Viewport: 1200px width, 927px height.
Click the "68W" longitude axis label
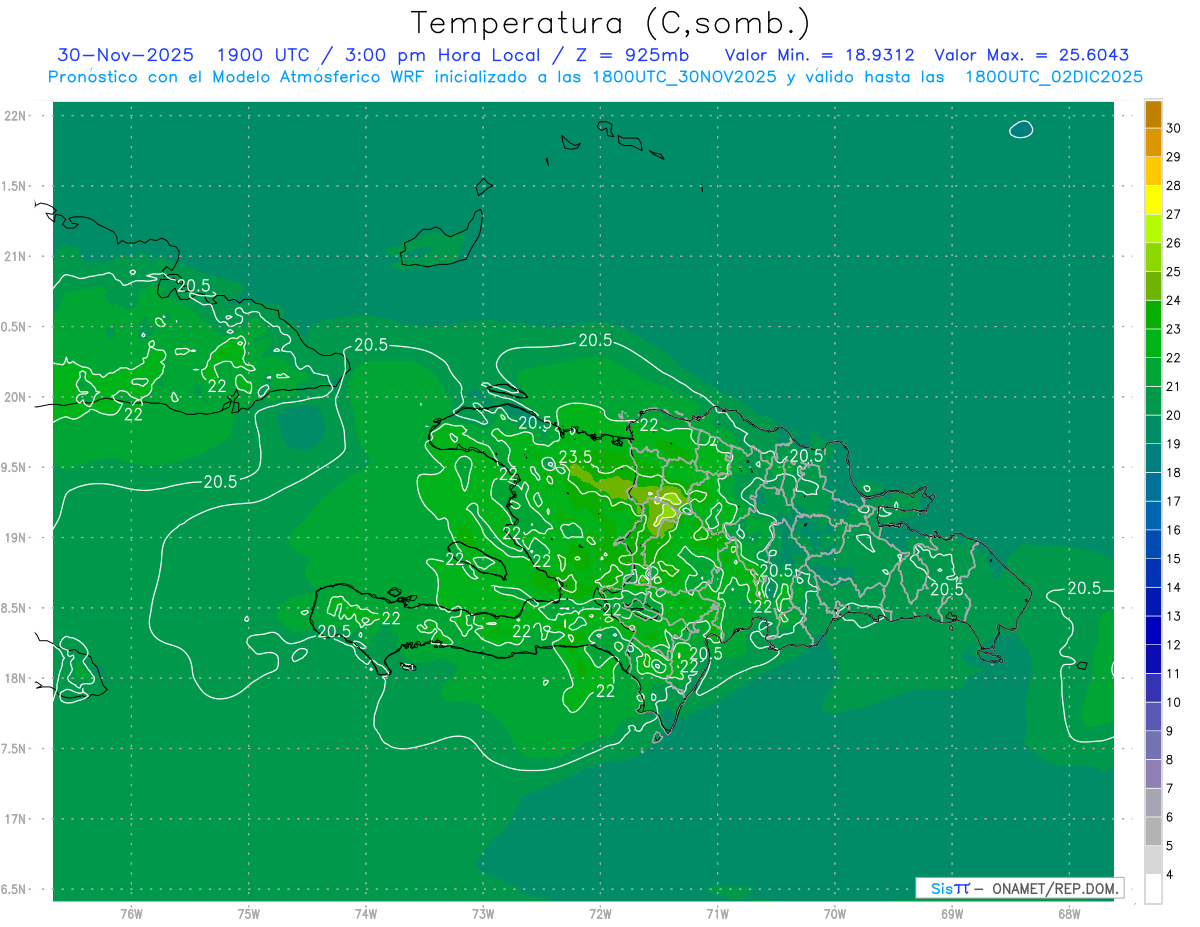(1068, 914)
